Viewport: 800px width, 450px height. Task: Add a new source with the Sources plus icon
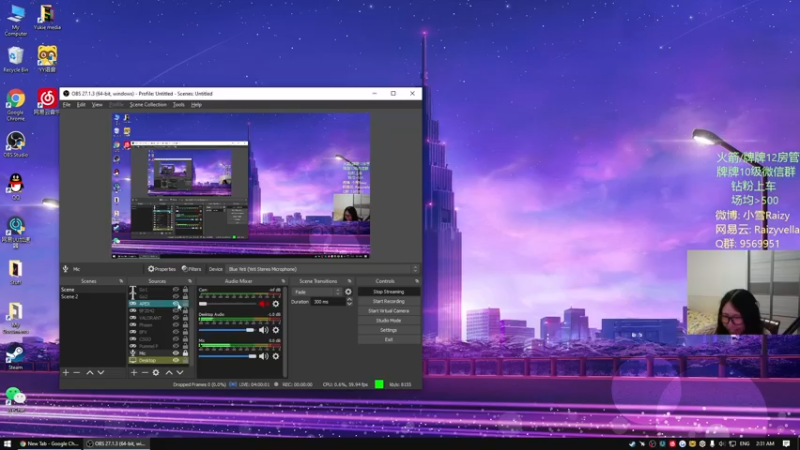coord(134,372)
